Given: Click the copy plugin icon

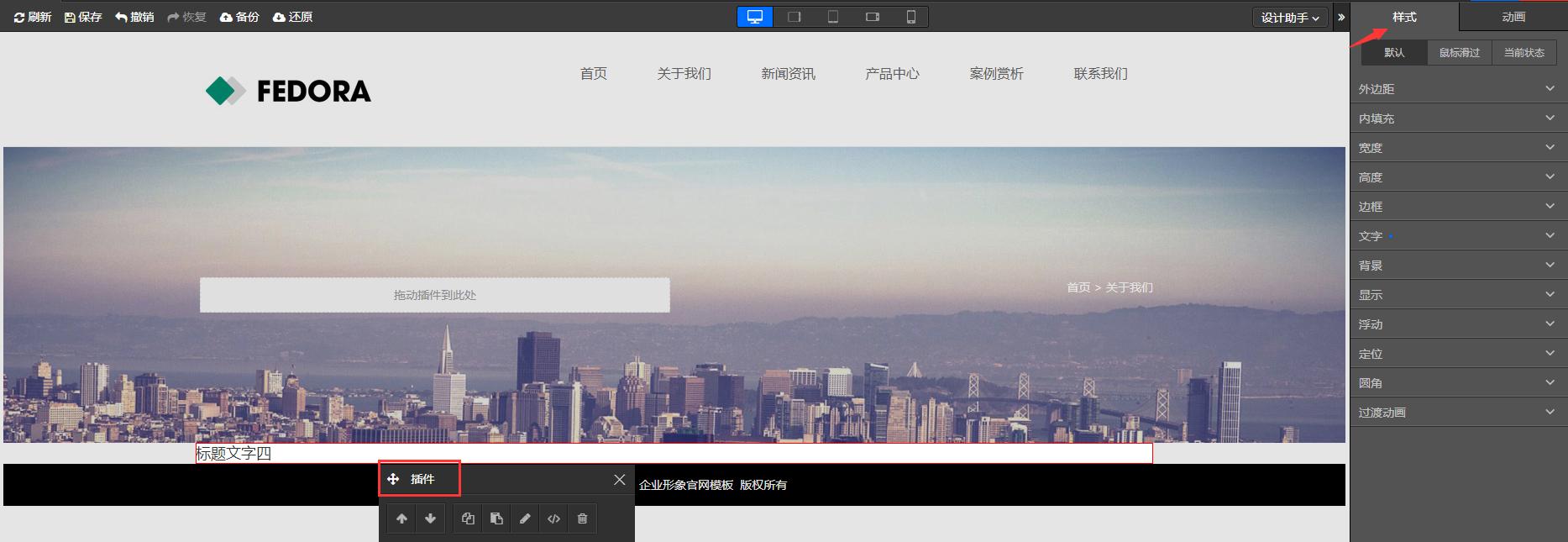Looking at the screenshot, I should coord(468,518).
